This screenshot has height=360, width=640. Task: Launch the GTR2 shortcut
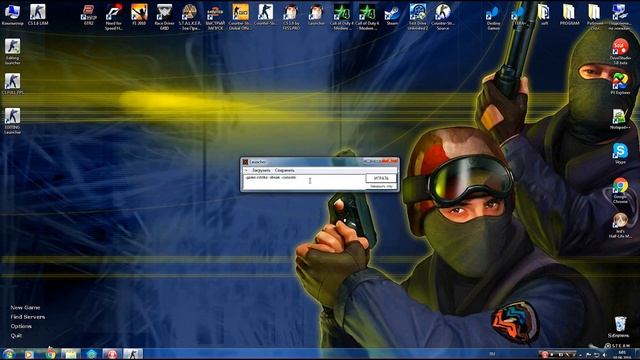coord(89,14)
